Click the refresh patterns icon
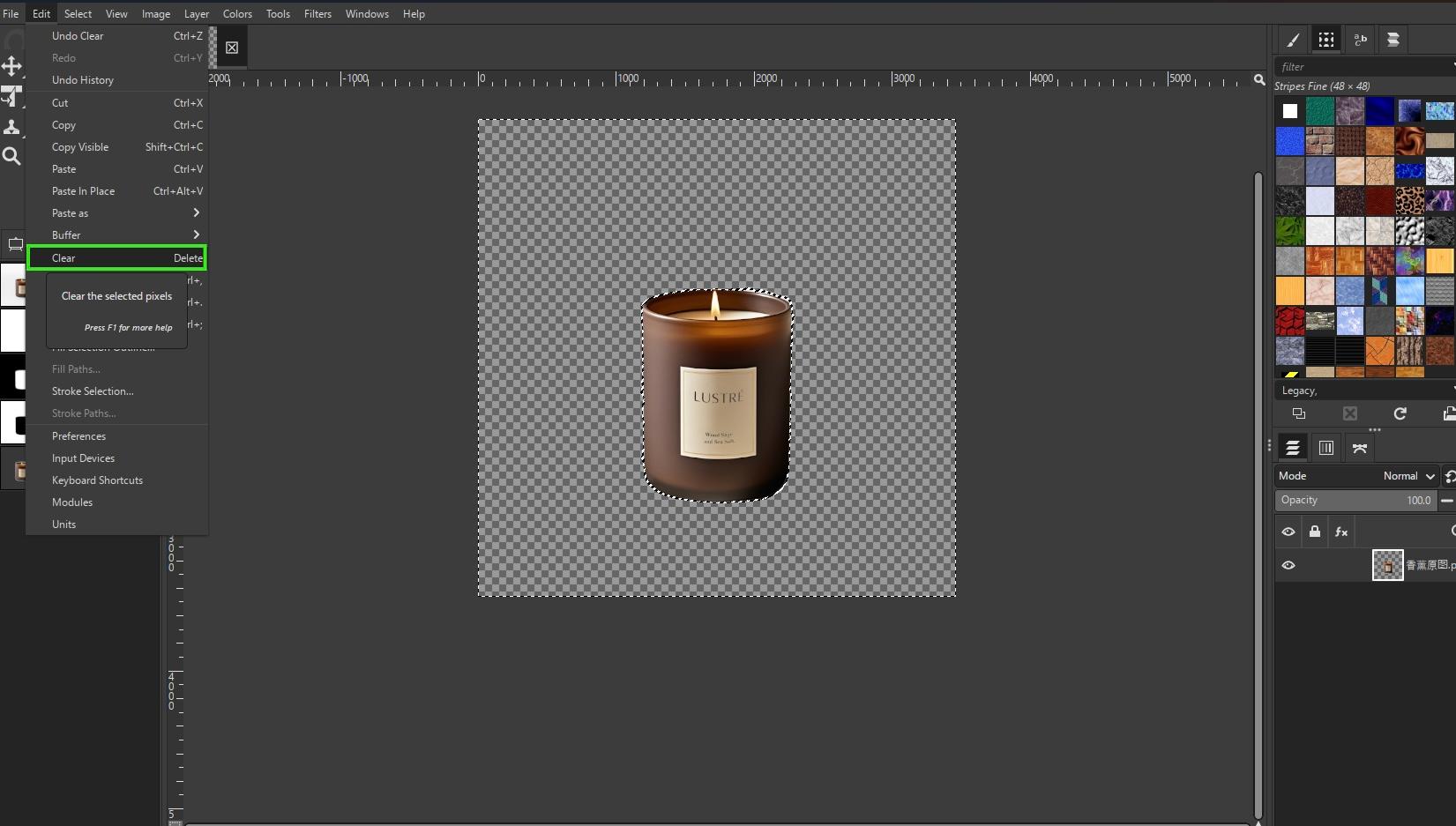Viewport: 1456px width, 826px height. tap(1400, 413)
